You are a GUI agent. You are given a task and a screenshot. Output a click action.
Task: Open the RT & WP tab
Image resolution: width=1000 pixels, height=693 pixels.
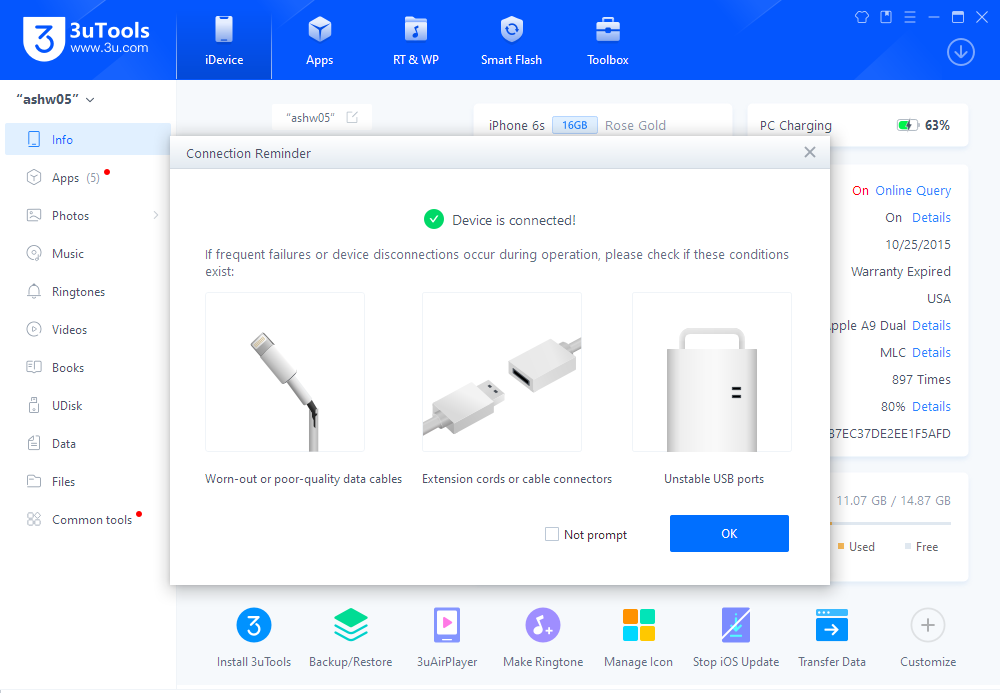pos(416,40)
